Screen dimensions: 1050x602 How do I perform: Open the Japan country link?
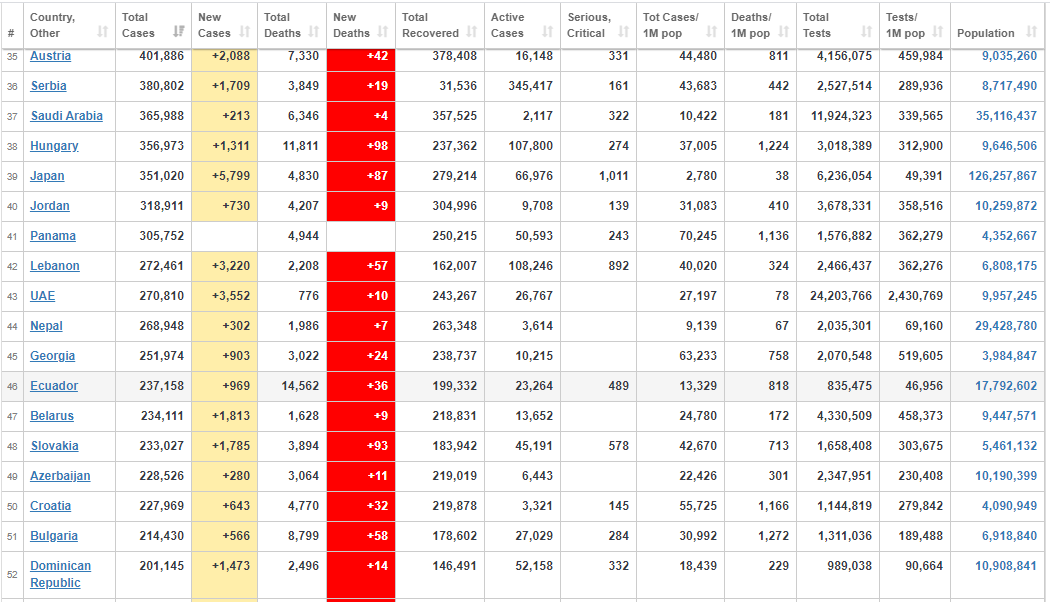(x=47, y=176)
